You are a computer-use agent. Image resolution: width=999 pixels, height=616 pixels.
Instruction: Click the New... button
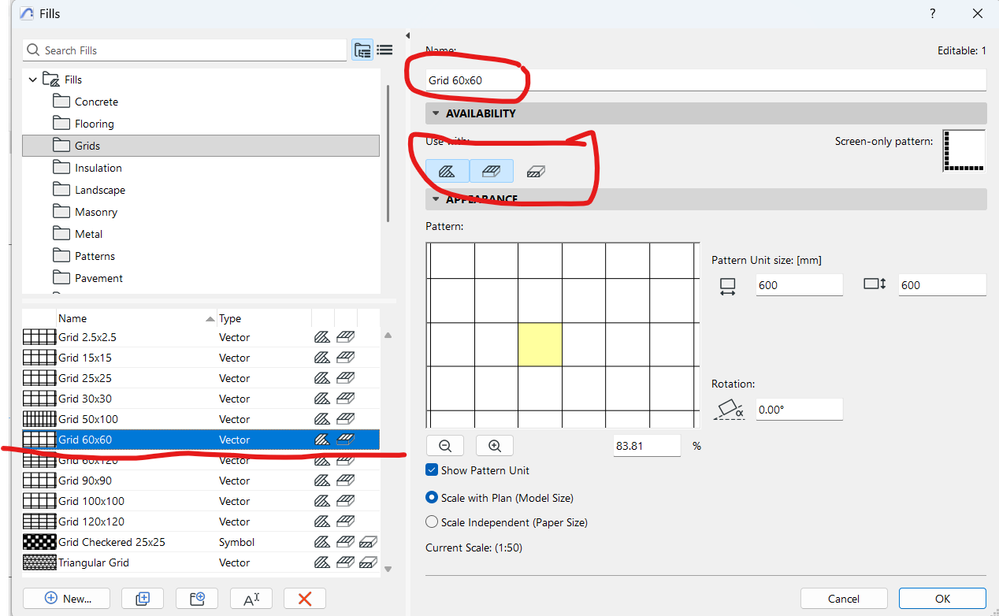pyautogui.click(x=67, y=599)
